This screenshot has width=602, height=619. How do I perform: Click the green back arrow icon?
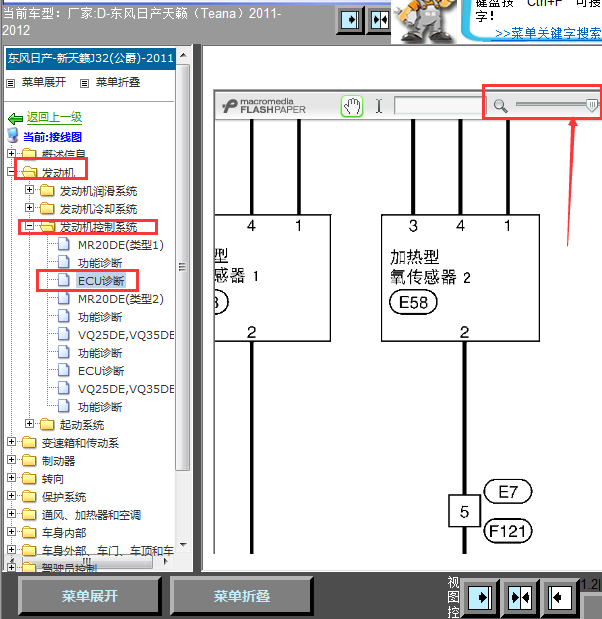[x=15, y=118]
